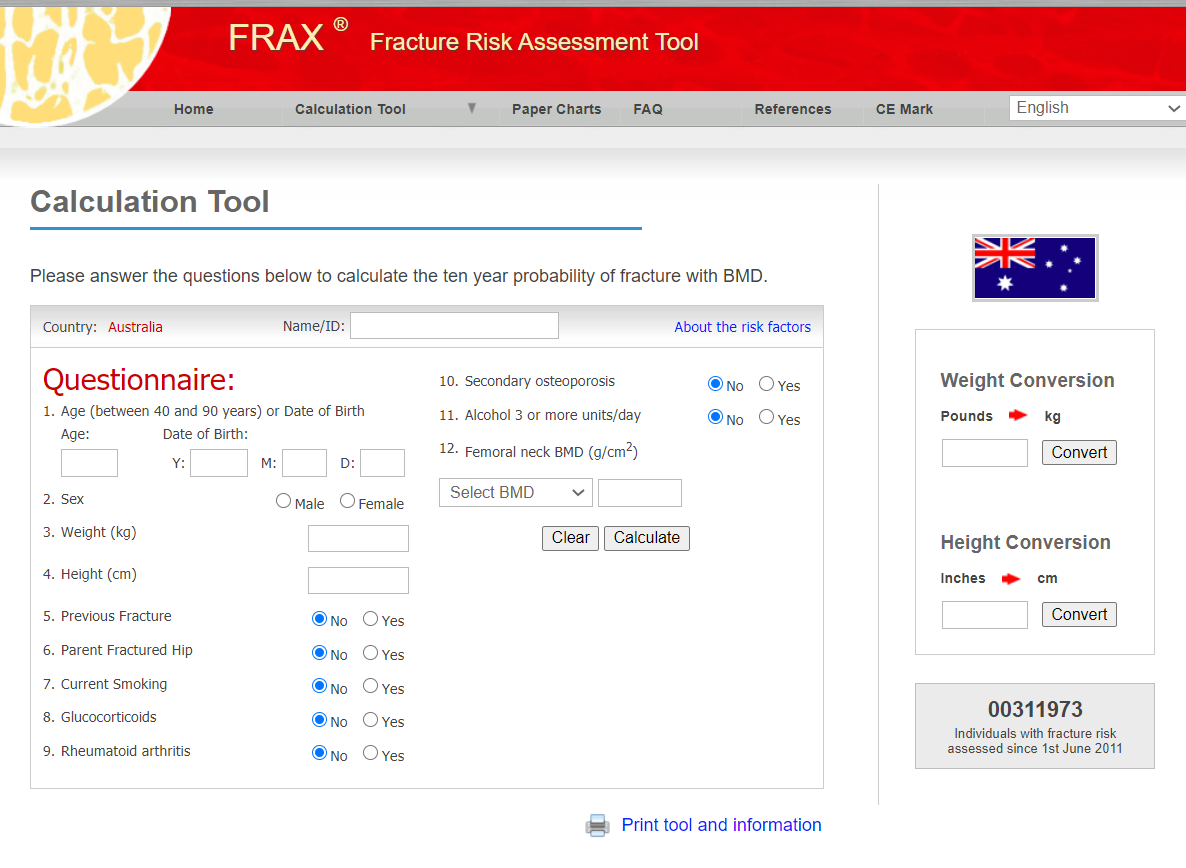Open the FAQ page
This screenshot has height=868, width=1186.
coord(648,109)
